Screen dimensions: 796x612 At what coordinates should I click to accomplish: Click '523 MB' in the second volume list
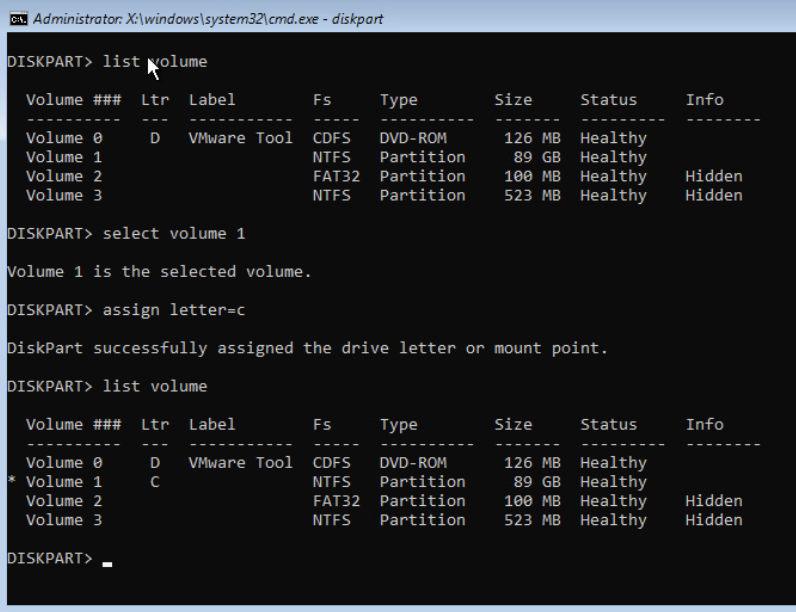pyautogui.click(x=533, y=520)
